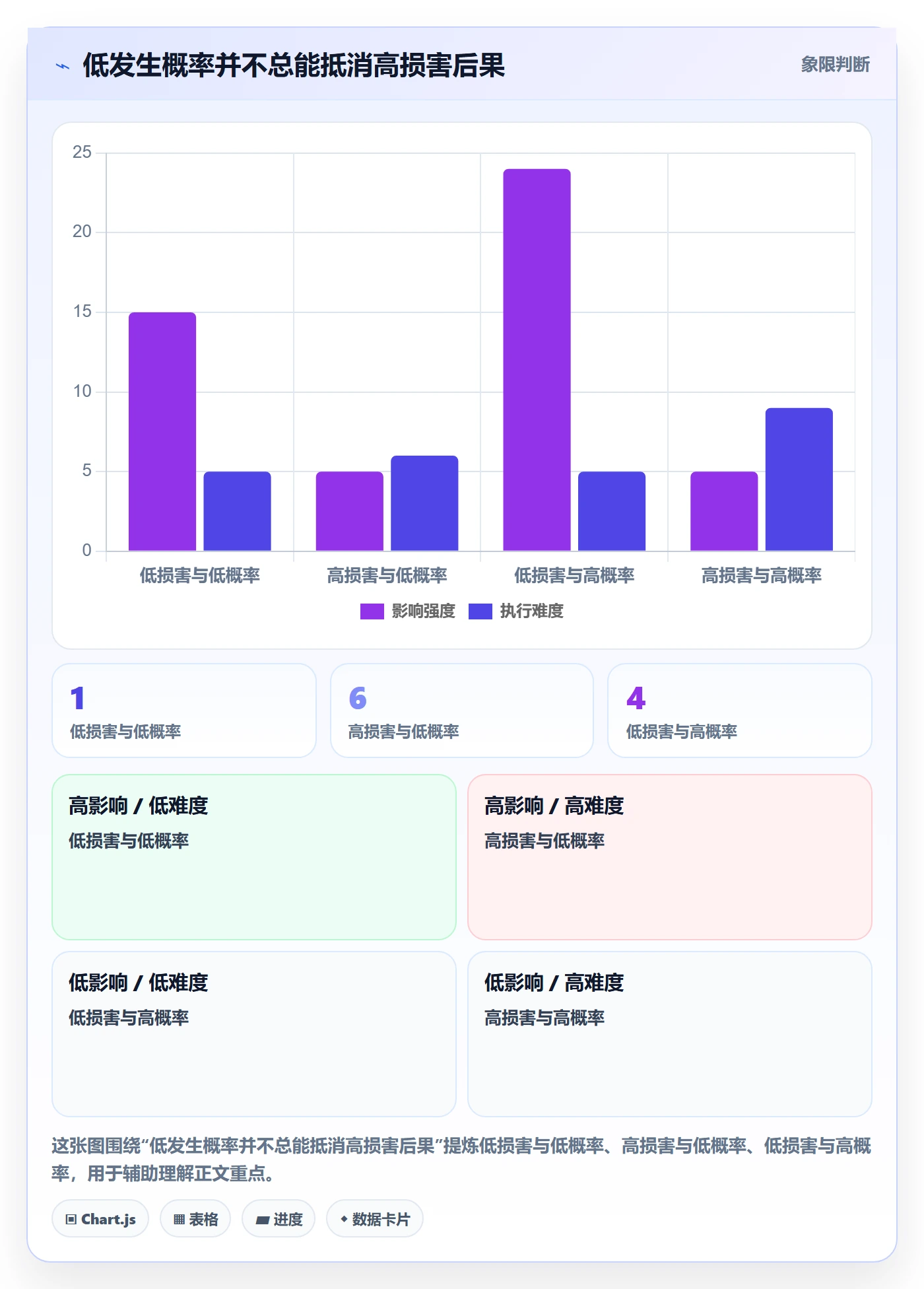Screen dimensions: 924x1289
Task: Click x-axis label 高损害与高概率
Action: pyautogui.click(x=762, y=576)
